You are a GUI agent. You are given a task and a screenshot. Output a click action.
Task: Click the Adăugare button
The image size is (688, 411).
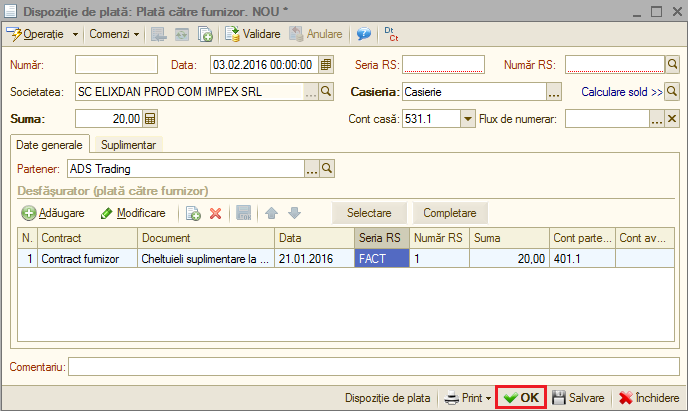click(x=53, y=213)
